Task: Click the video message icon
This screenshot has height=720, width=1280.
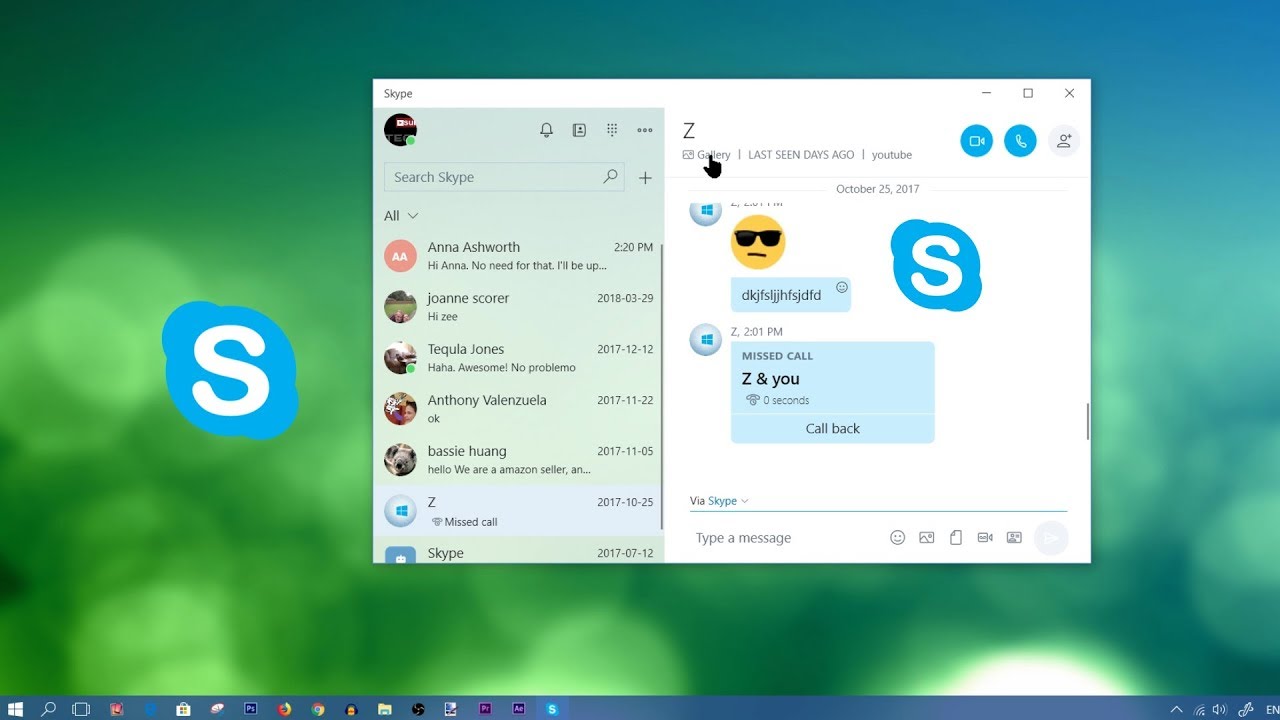Action: pos(985,538)
